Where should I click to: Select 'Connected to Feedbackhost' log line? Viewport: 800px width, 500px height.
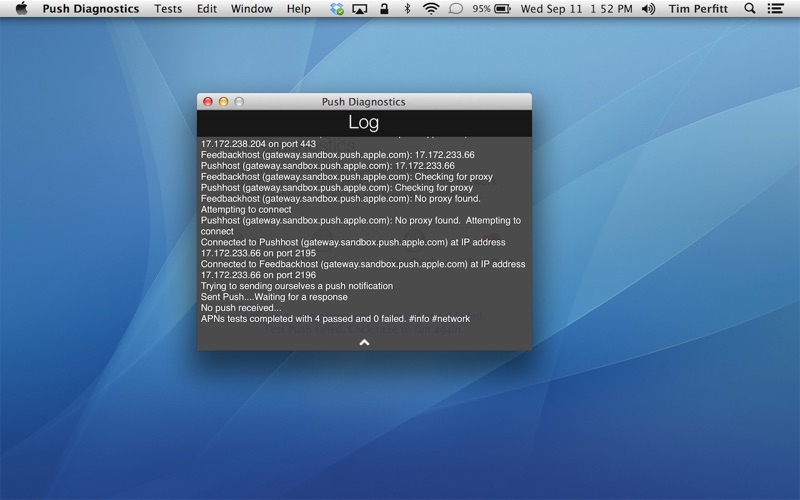[363, 264]
